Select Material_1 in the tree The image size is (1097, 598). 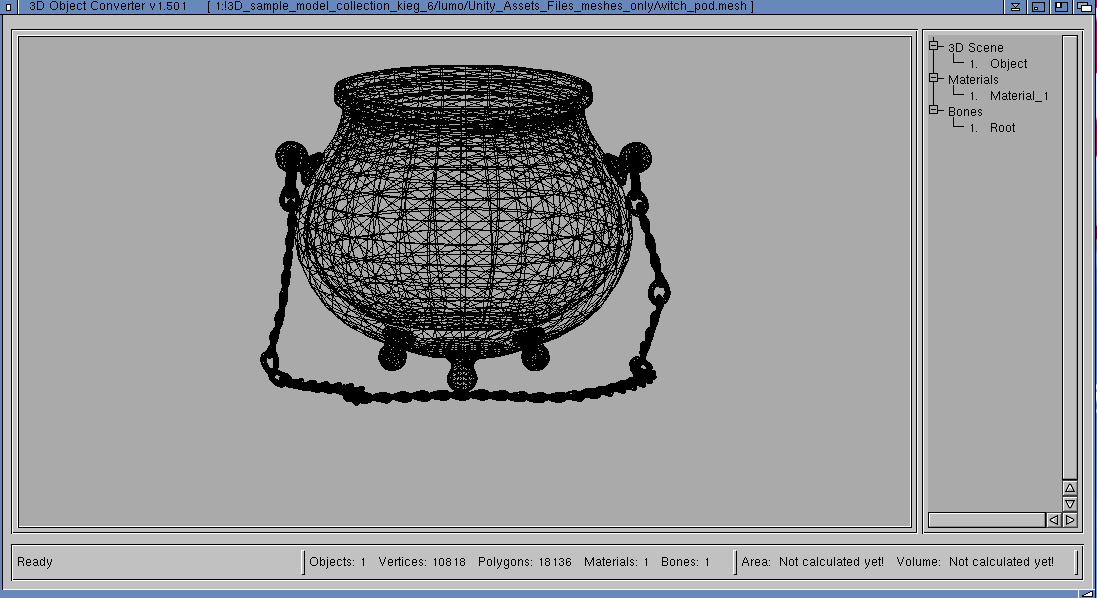click(x=1018, y=95)
